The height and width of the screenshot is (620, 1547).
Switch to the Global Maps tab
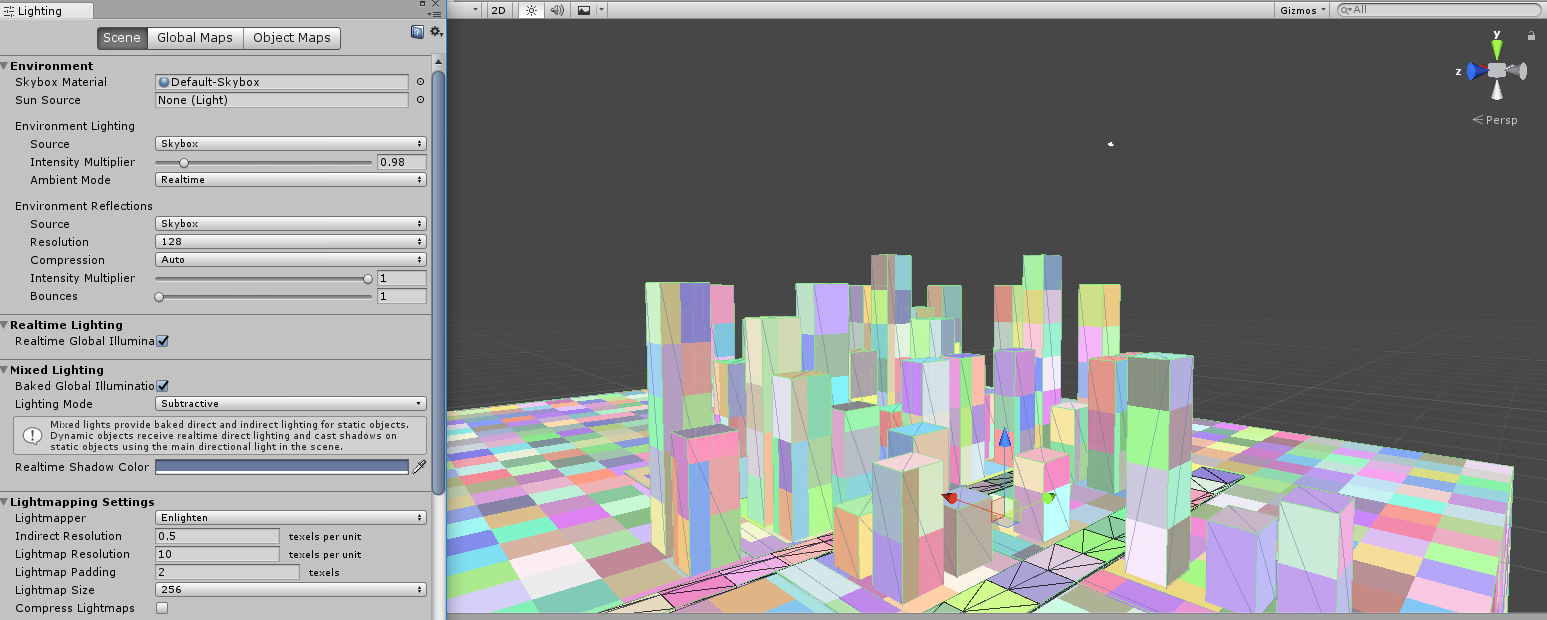(195, 38)
